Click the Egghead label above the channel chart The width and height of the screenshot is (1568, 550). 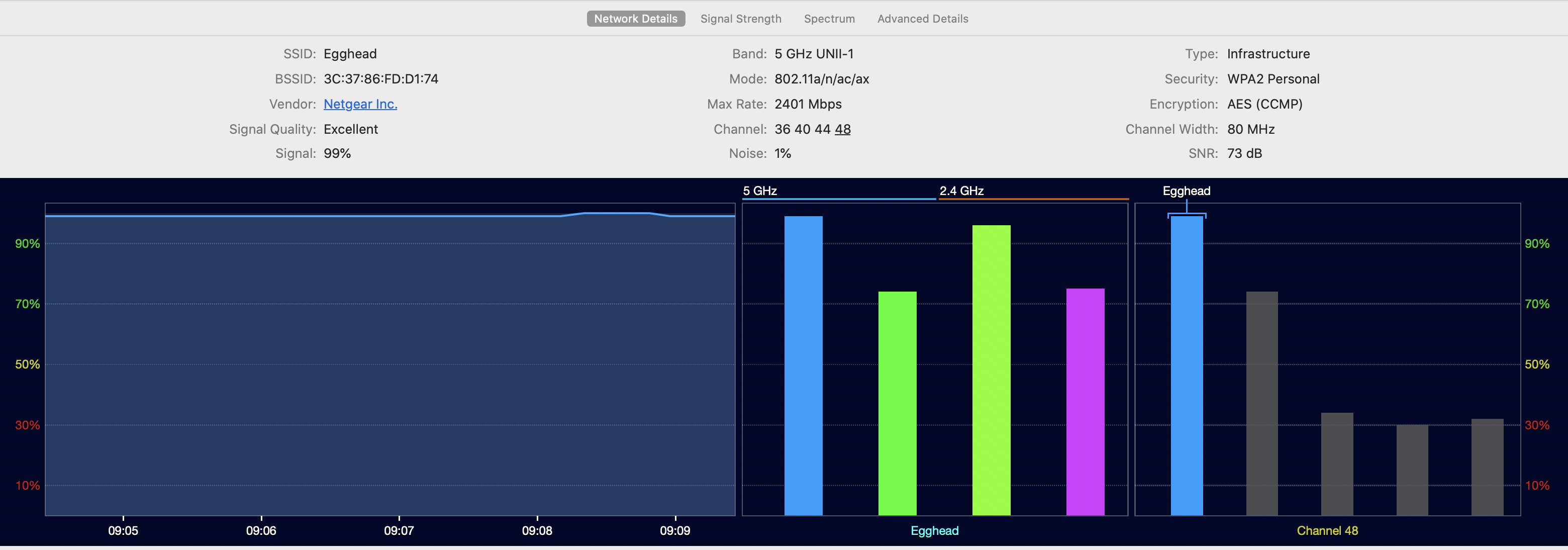click(x=1186, y=191)
